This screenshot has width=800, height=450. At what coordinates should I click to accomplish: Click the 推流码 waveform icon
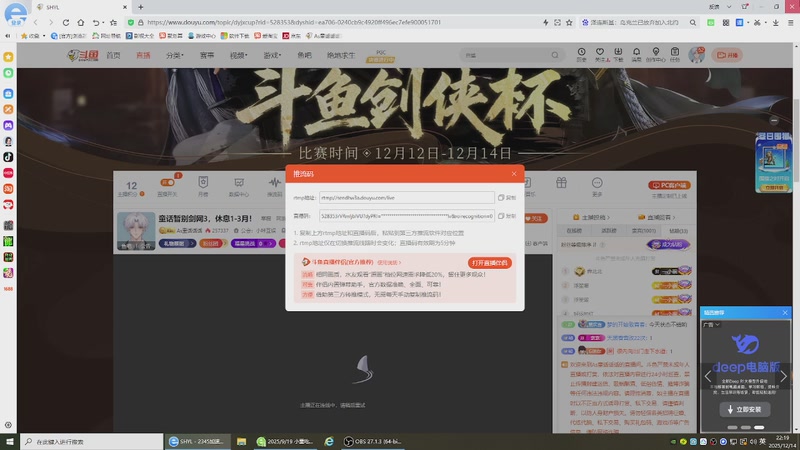coord(274,187)
